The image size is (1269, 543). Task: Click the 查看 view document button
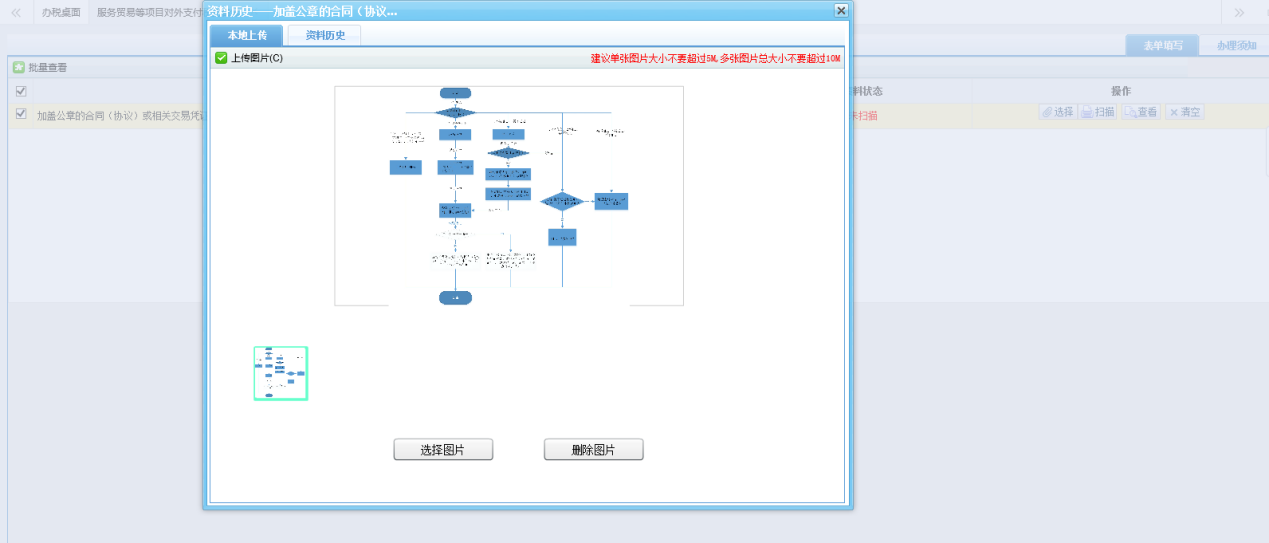1141,112
